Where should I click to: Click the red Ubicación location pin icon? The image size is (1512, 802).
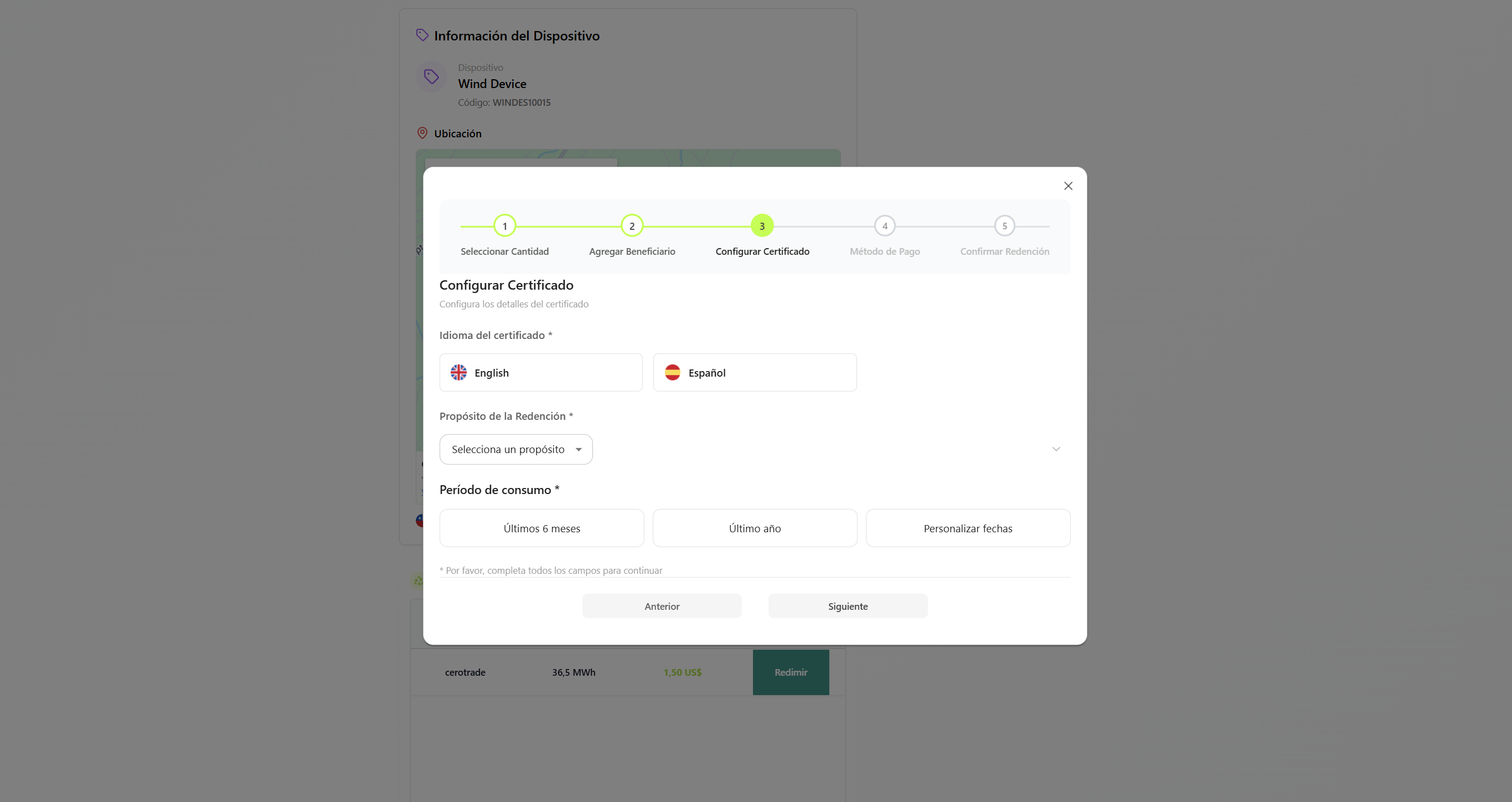click(x=422, y=133)
